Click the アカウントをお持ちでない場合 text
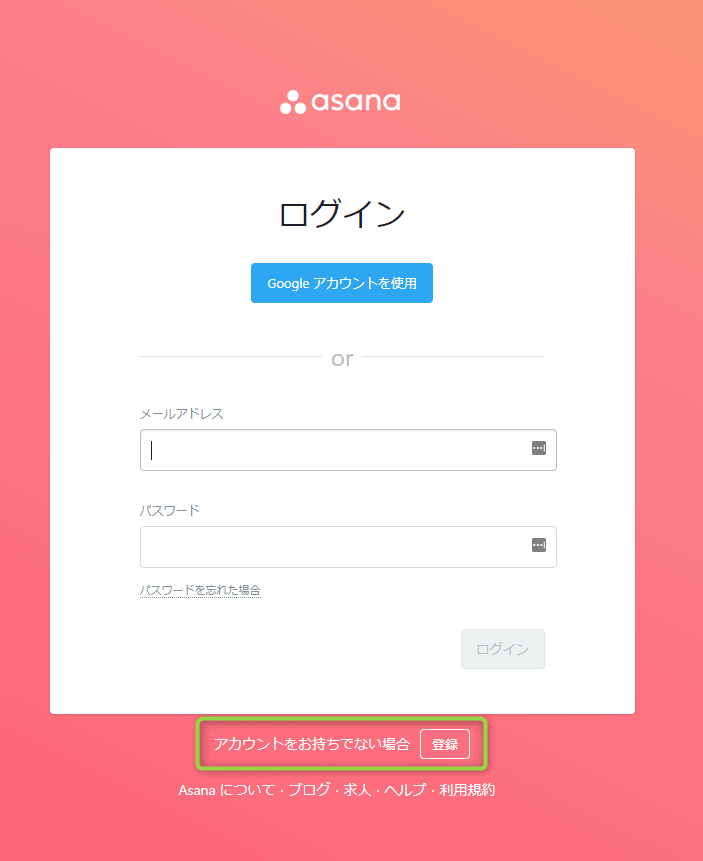 point(312,744)
